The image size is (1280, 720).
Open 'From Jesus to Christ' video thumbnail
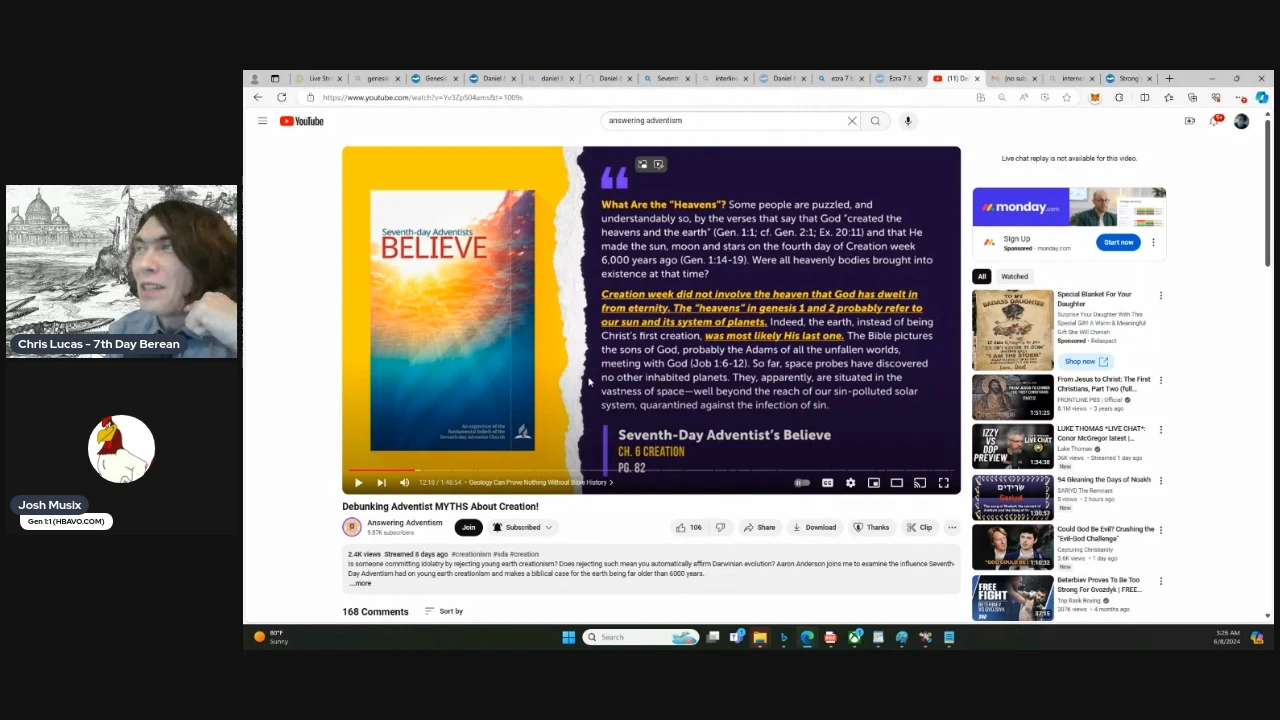click(x=1012, y=397)
